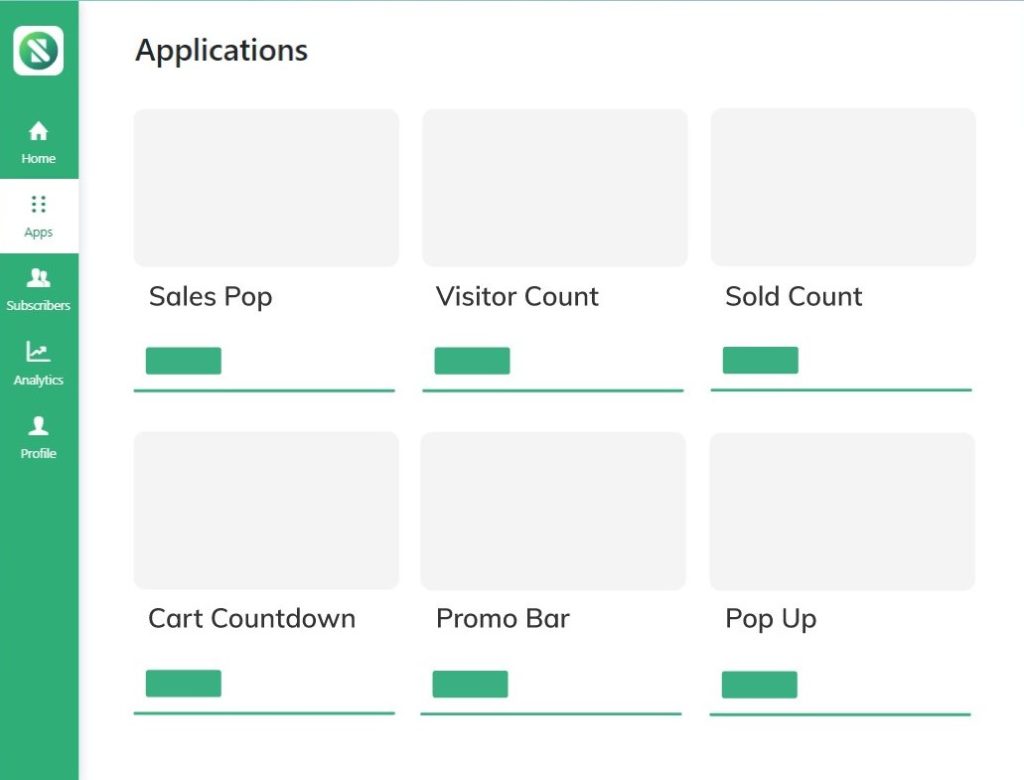
Task: Open Subscribers via the people icon
Action: click(38, 278)
